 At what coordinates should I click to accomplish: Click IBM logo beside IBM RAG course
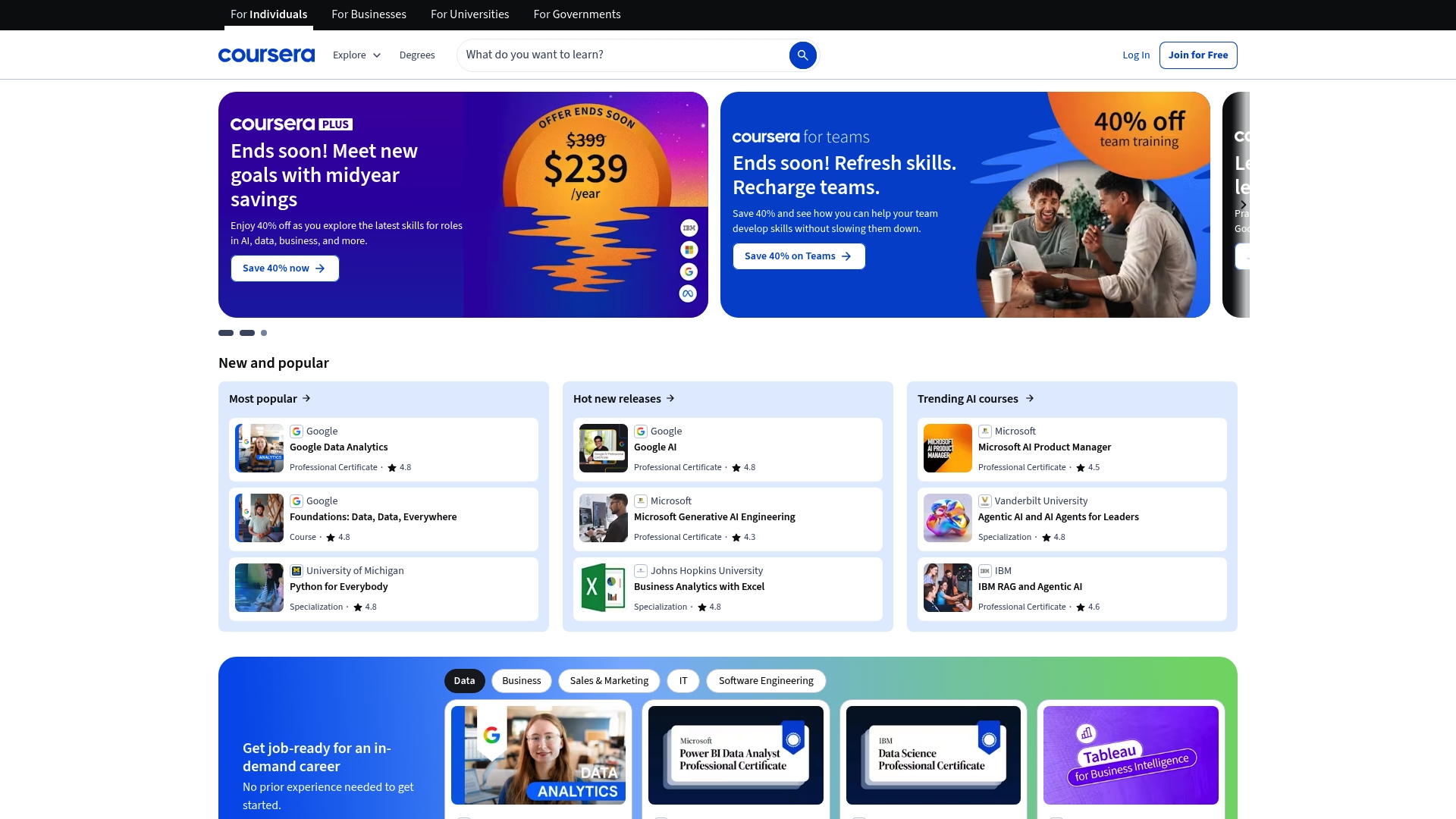click(x=985, y=571)
